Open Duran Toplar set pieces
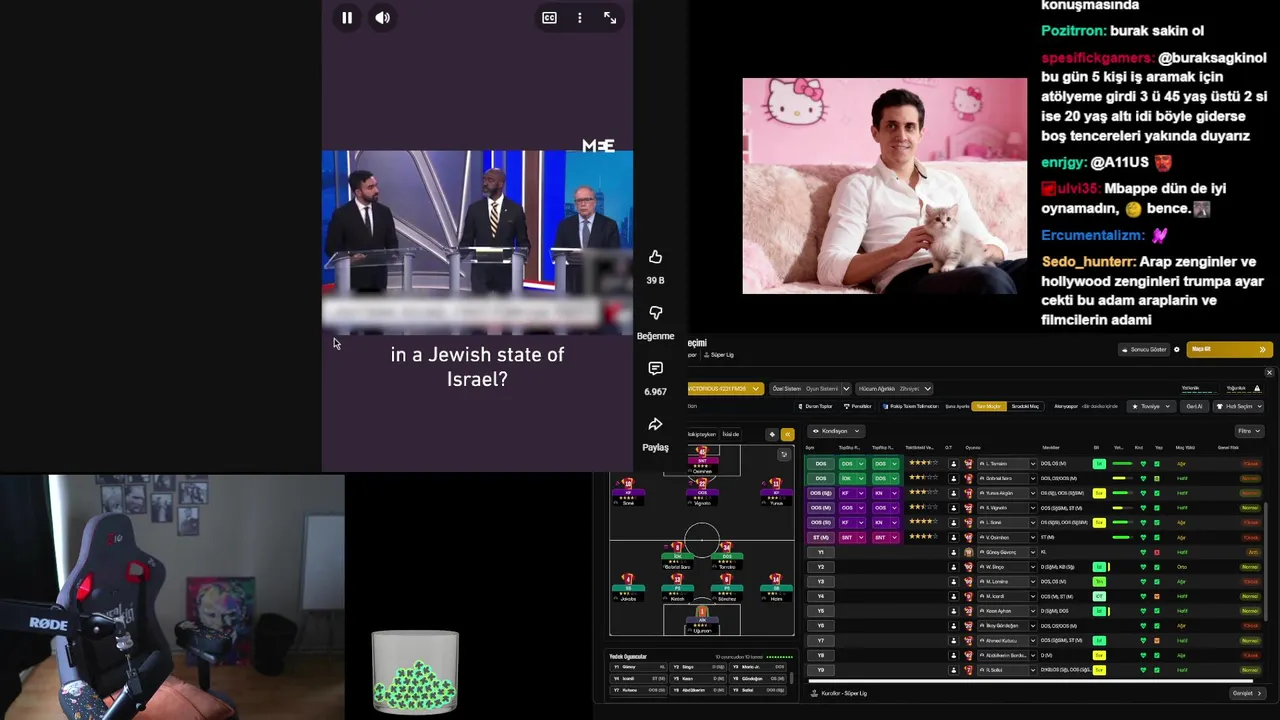 [815, 406]
